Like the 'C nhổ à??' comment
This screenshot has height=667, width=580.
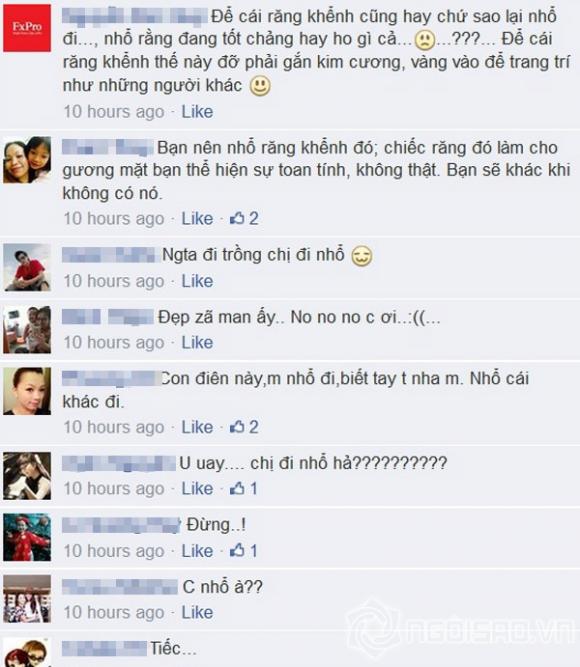(x=197, y=613)
